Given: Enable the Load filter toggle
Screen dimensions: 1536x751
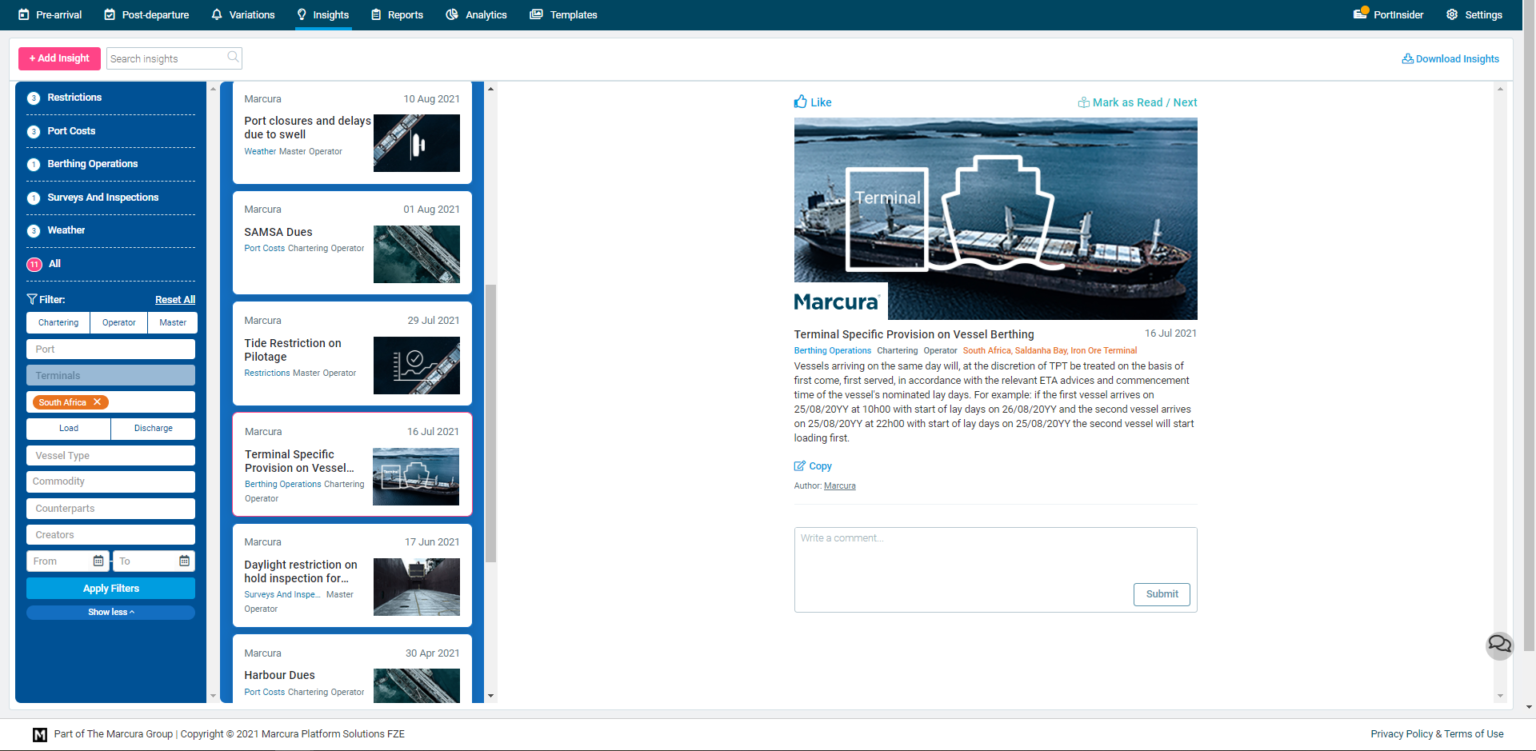Looking at the screenshot, I should pyautogui.click(x=68, y=428).
